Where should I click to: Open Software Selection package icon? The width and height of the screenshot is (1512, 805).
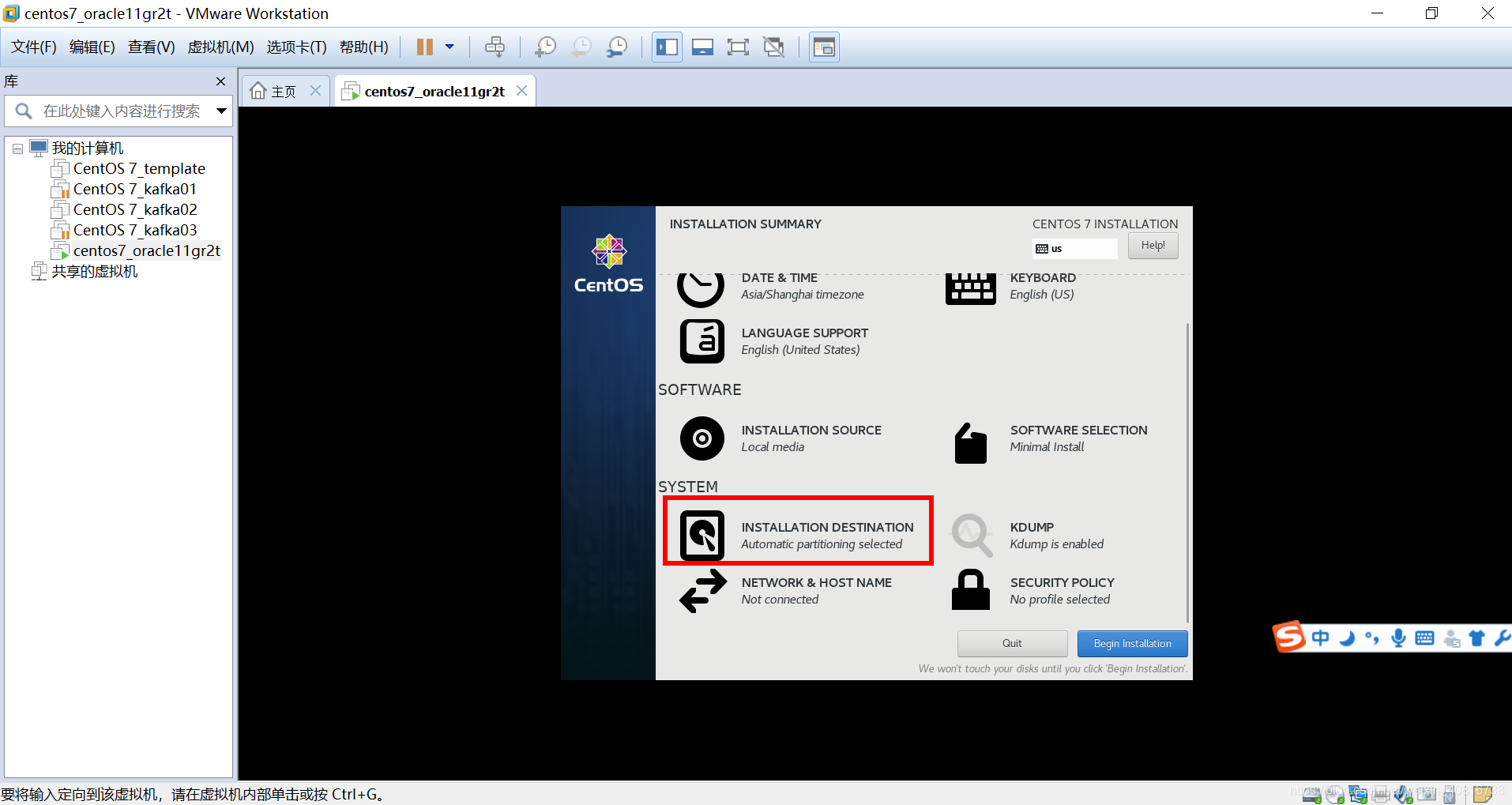[971, 443]
